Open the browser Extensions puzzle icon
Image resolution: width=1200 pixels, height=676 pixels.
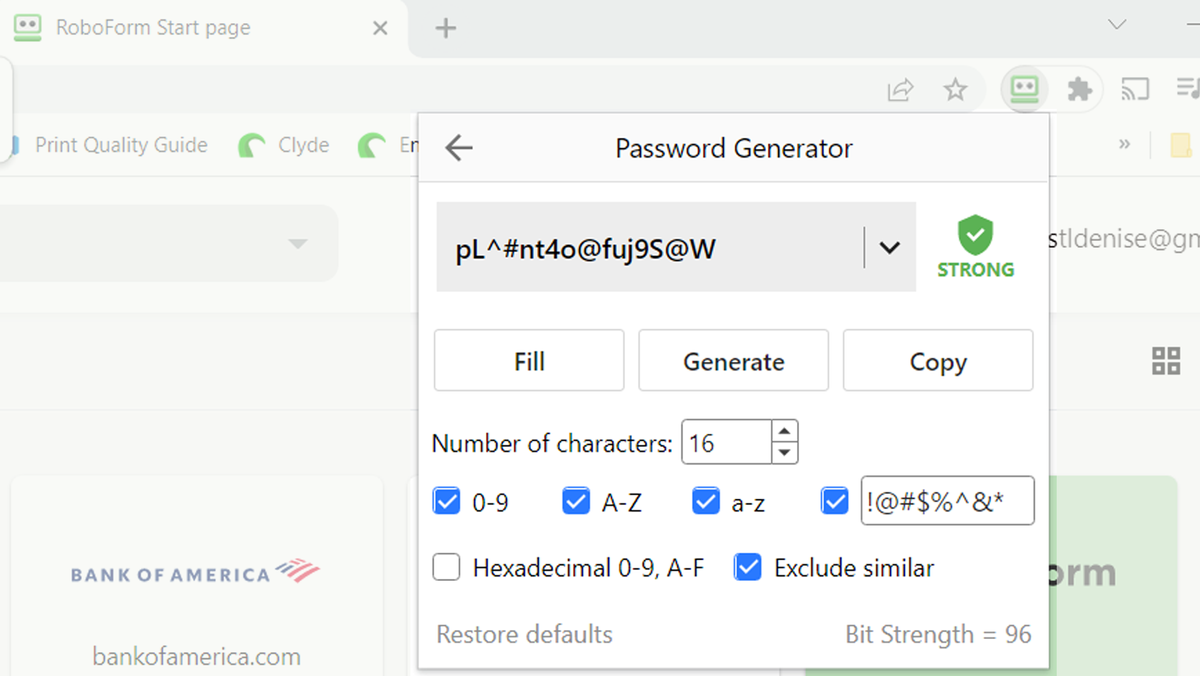click(1079, 90)
